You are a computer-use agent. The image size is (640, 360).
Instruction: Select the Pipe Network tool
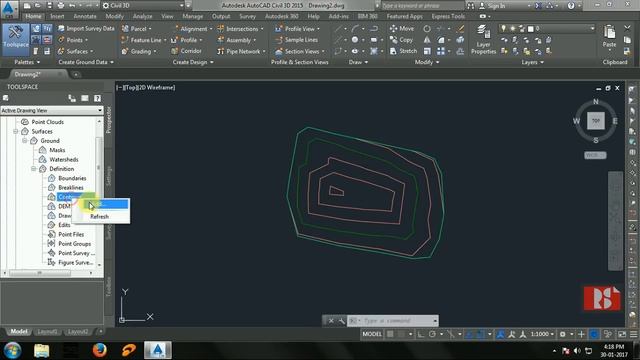(x=241, y=51)
